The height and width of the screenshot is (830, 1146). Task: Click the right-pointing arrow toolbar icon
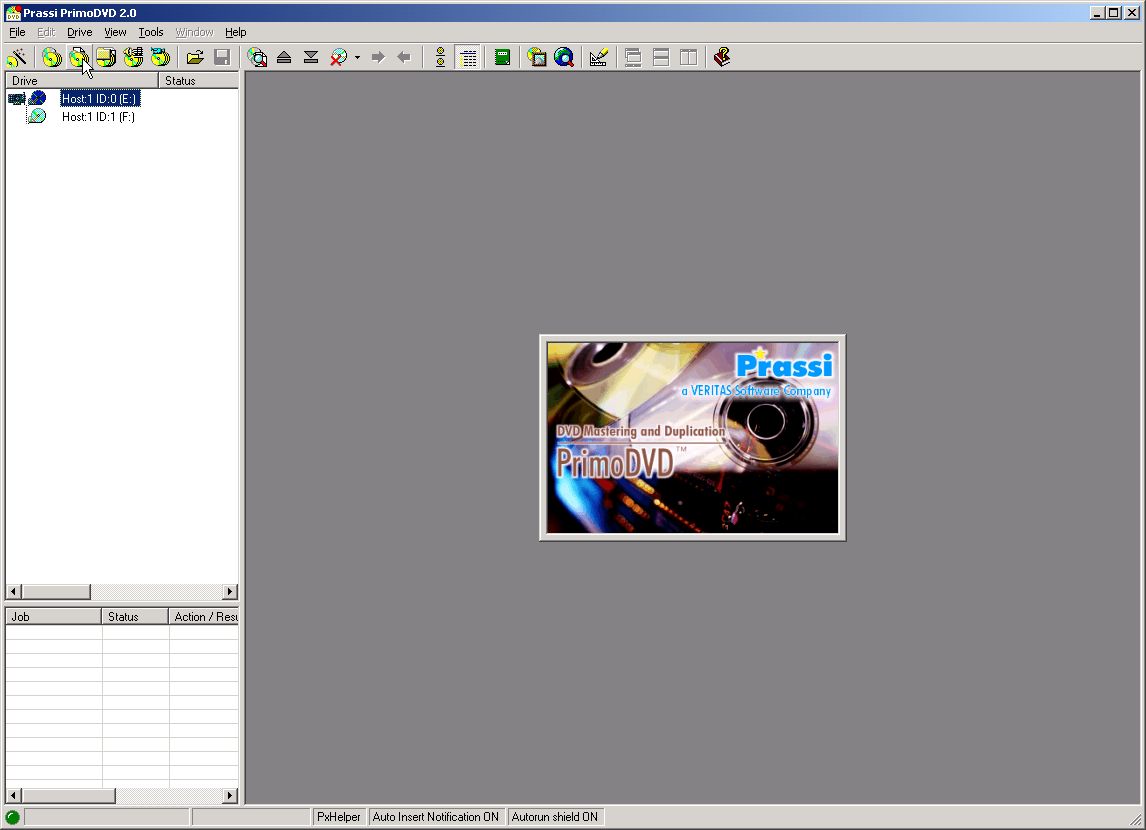(378, 57)
